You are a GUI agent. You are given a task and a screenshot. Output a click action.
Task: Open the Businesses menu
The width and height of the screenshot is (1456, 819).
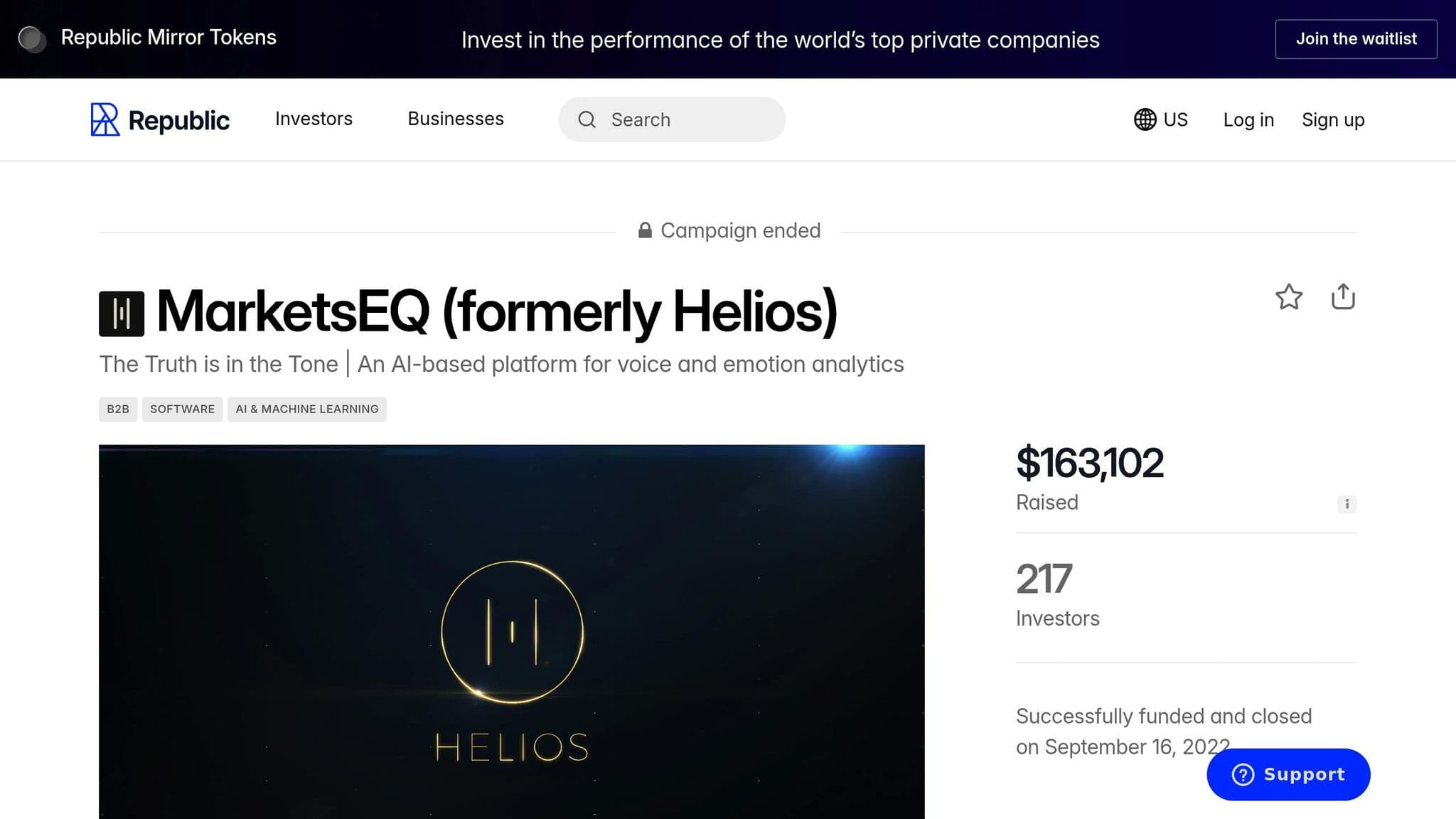click(x=455, y=119)
